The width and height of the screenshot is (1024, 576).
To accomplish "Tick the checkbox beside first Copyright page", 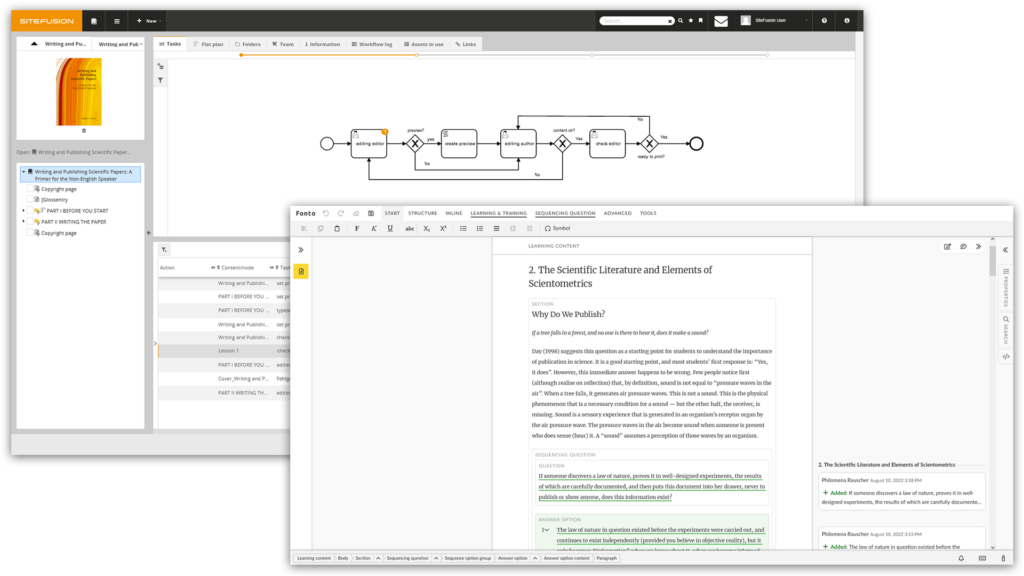I will coord(29,189).
